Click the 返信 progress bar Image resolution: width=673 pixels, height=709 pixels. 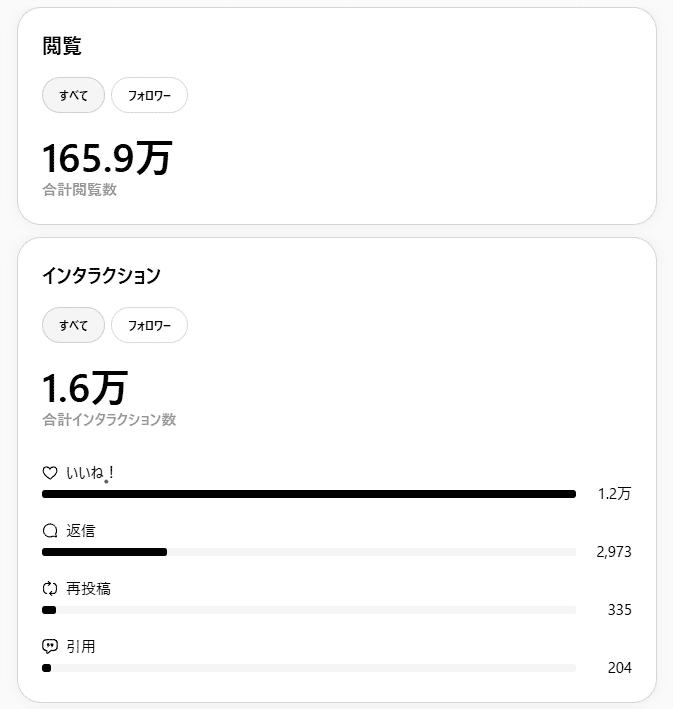[309, 552]
